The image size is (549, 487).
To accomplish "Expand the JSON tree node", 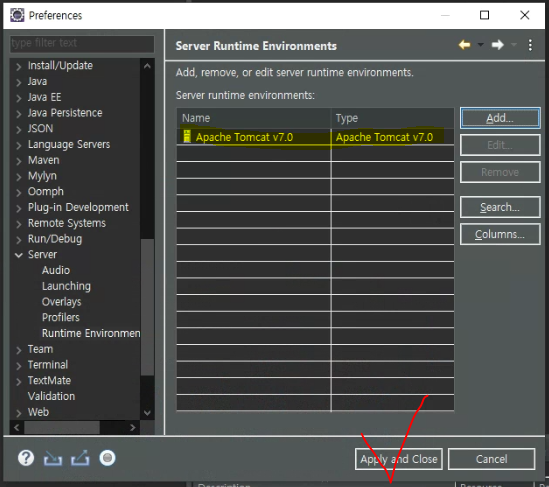I will click(19, 129).
